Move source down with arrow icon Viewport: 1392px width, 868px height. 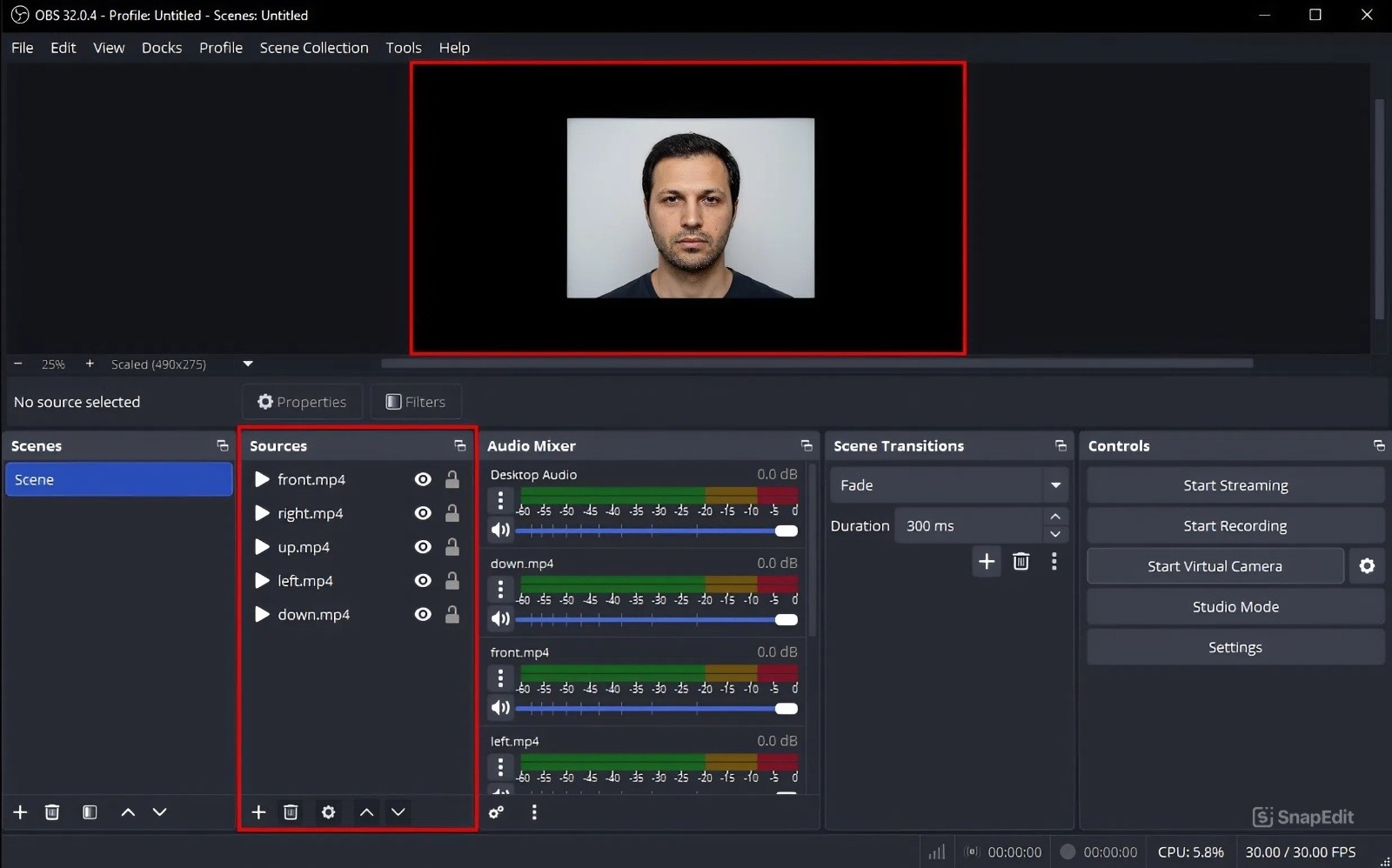398,811
